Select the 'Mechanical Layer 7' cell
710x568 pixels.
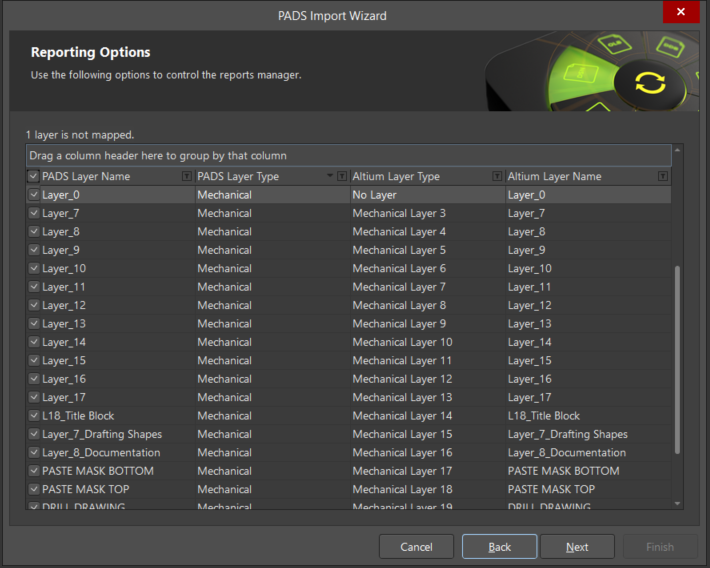tap(427, 287)
